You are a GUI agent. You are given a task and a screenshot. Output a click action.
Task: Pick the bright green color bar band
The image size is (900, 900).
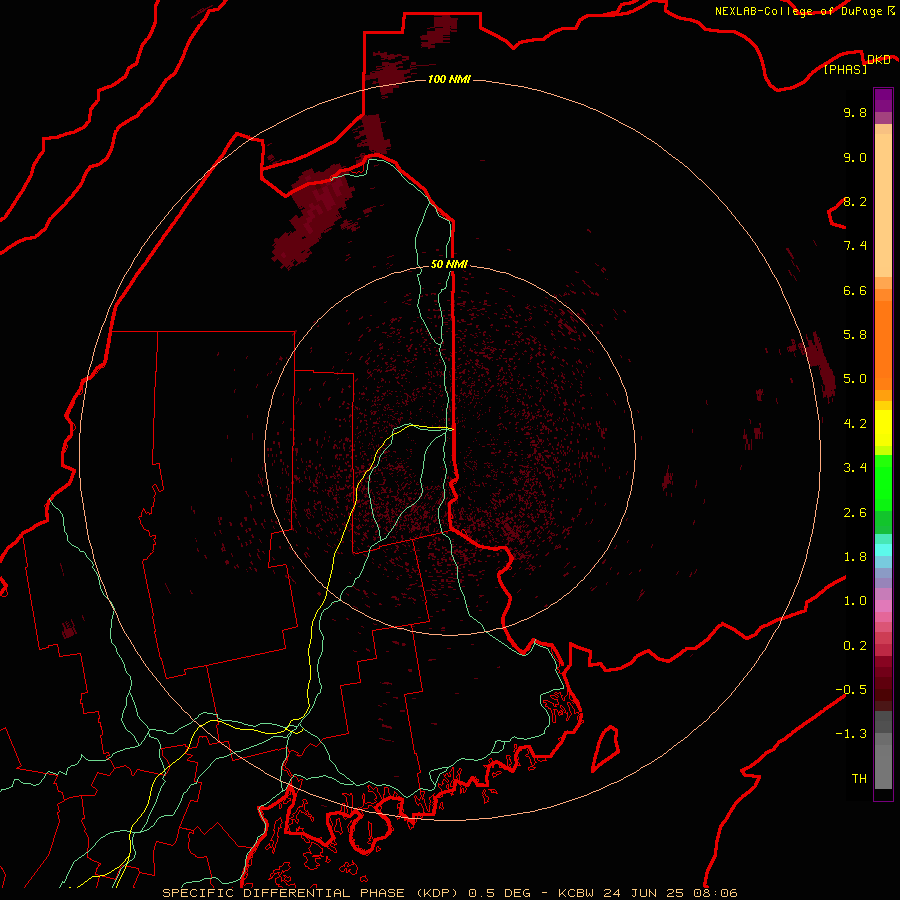[x=883, y=483]
